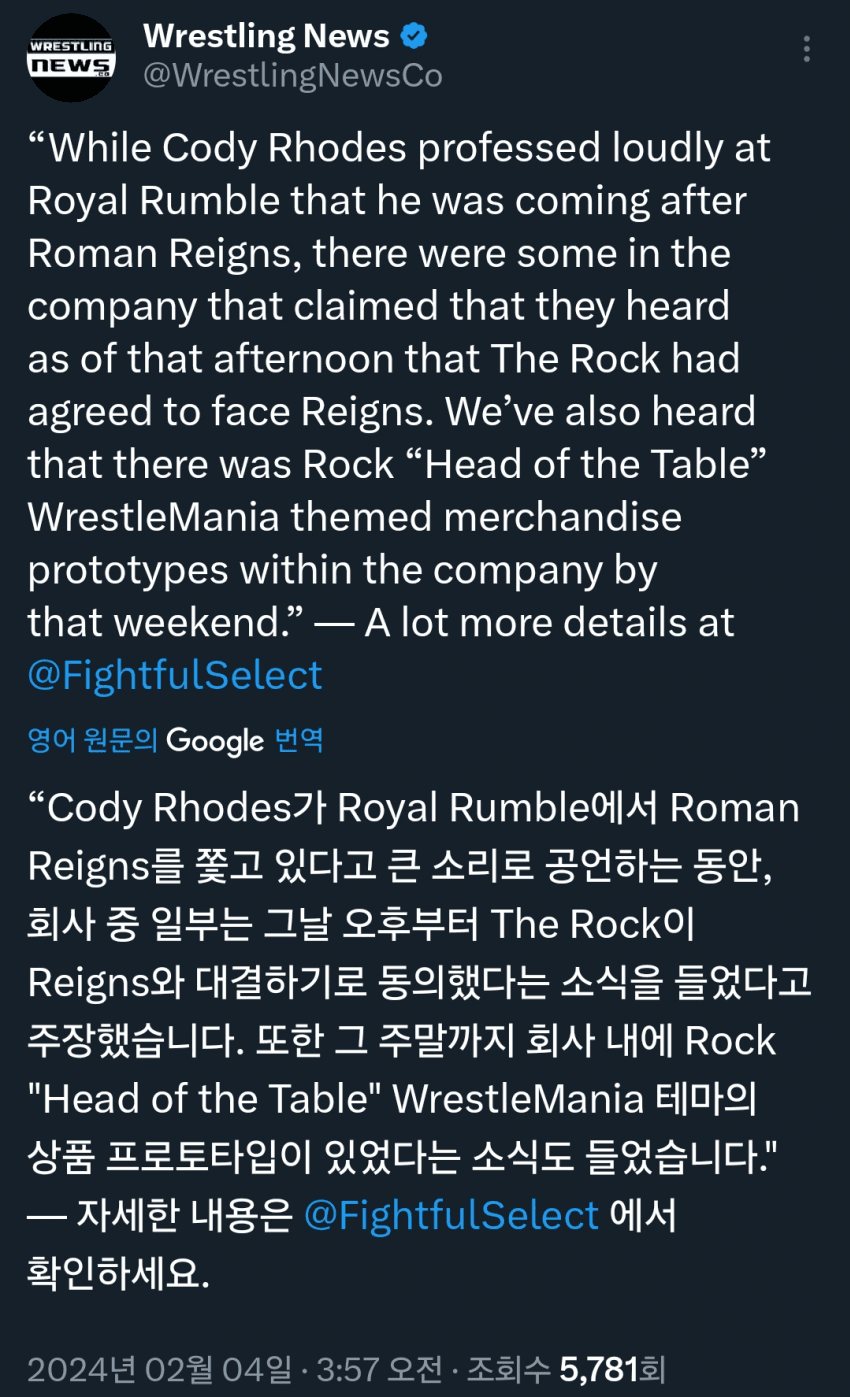Viewport: 850px width, 1397px height.
Task: Open @FightfulSelect mention in the Korean translation
Action: click(x=451, y=1215)
